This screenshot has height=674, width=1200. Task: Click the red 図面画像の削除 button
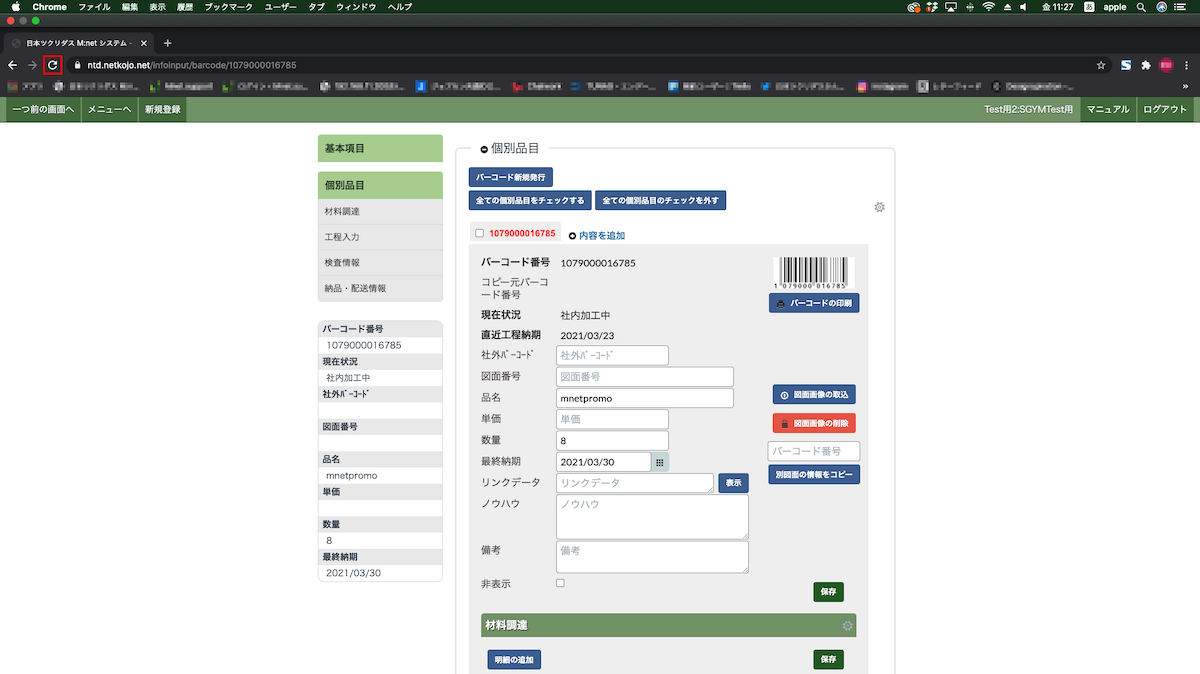(x=813, y=423)
